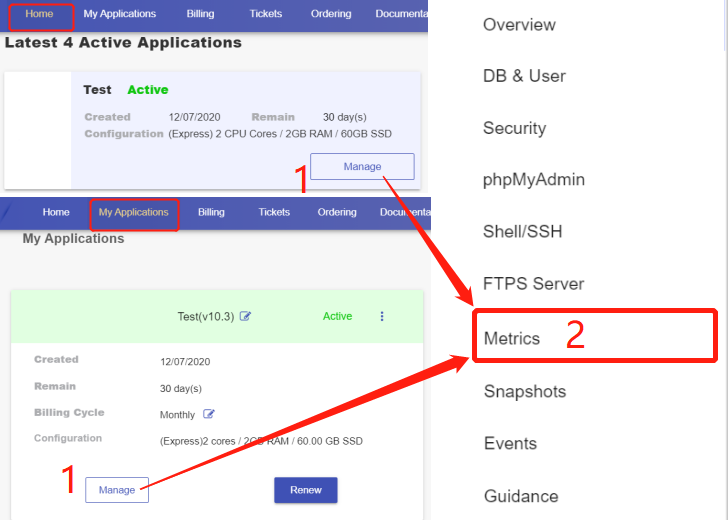Open the three-dot menu on Test application card
The image size is (728, 520).
pyautogui.click(x=381, y=317)
